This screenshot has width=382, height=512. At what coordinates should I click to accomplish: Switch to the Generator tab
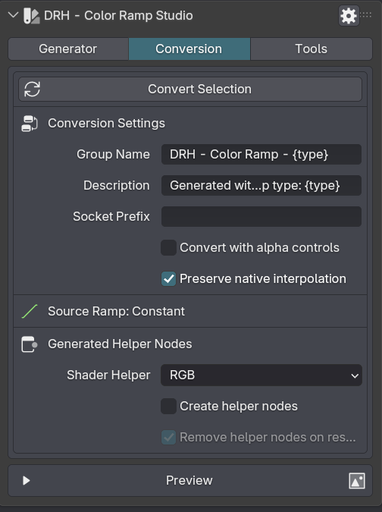pyautogui.click(x=68, y=49)
